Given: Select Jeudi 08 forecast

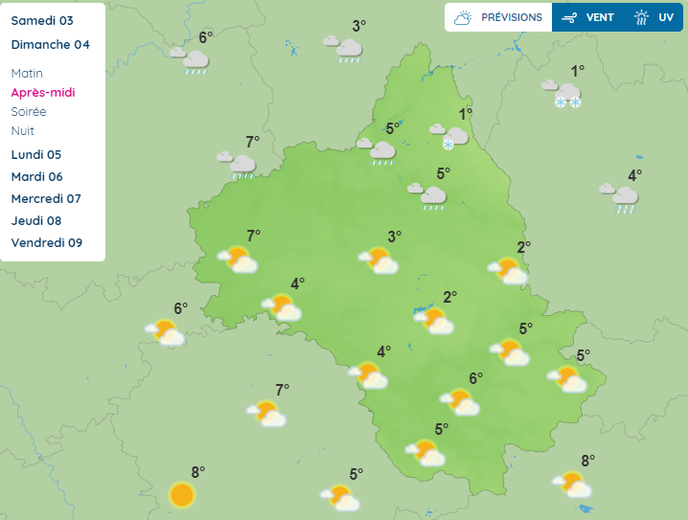Looking at the screenshot, I should click(x=36, y=221).
